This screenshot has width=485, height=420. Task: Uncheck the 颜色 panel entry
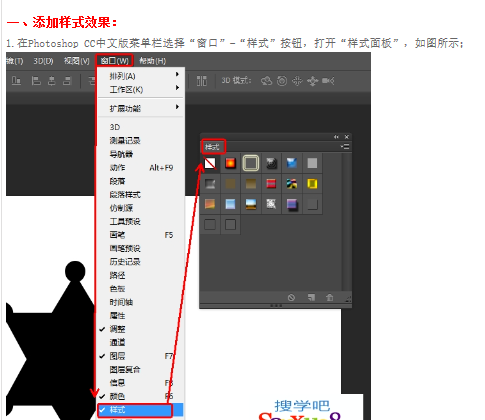[x=140, y=396]
